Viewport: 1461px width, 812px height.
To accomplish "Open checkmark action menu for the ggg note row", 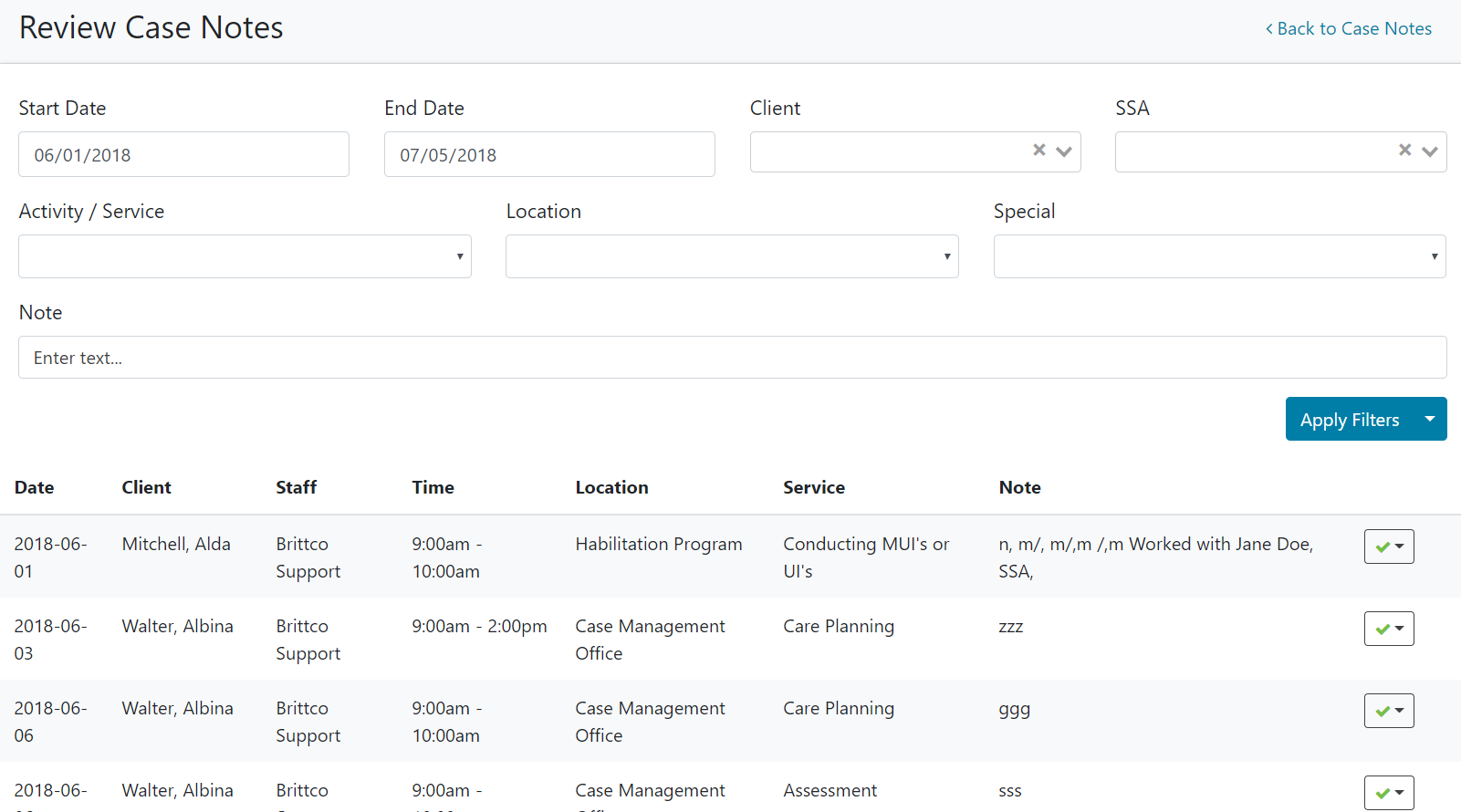I will point(1388,711).
